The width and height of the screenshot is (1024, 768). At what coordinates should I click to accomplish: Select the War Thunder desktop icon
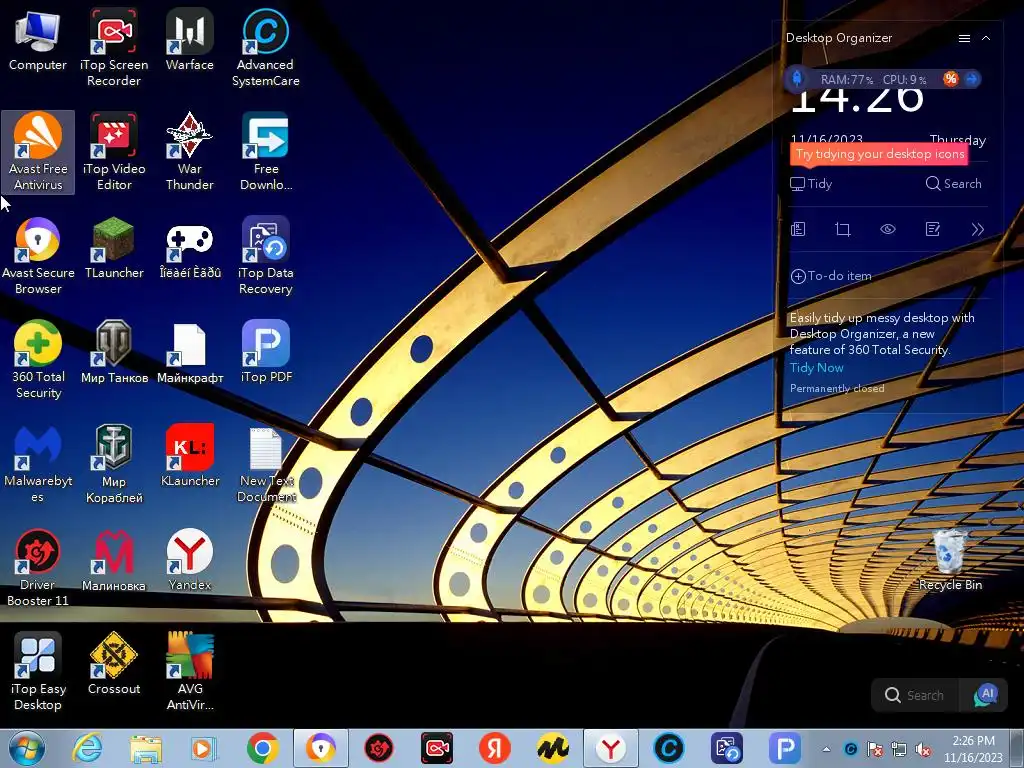point(189,152)
